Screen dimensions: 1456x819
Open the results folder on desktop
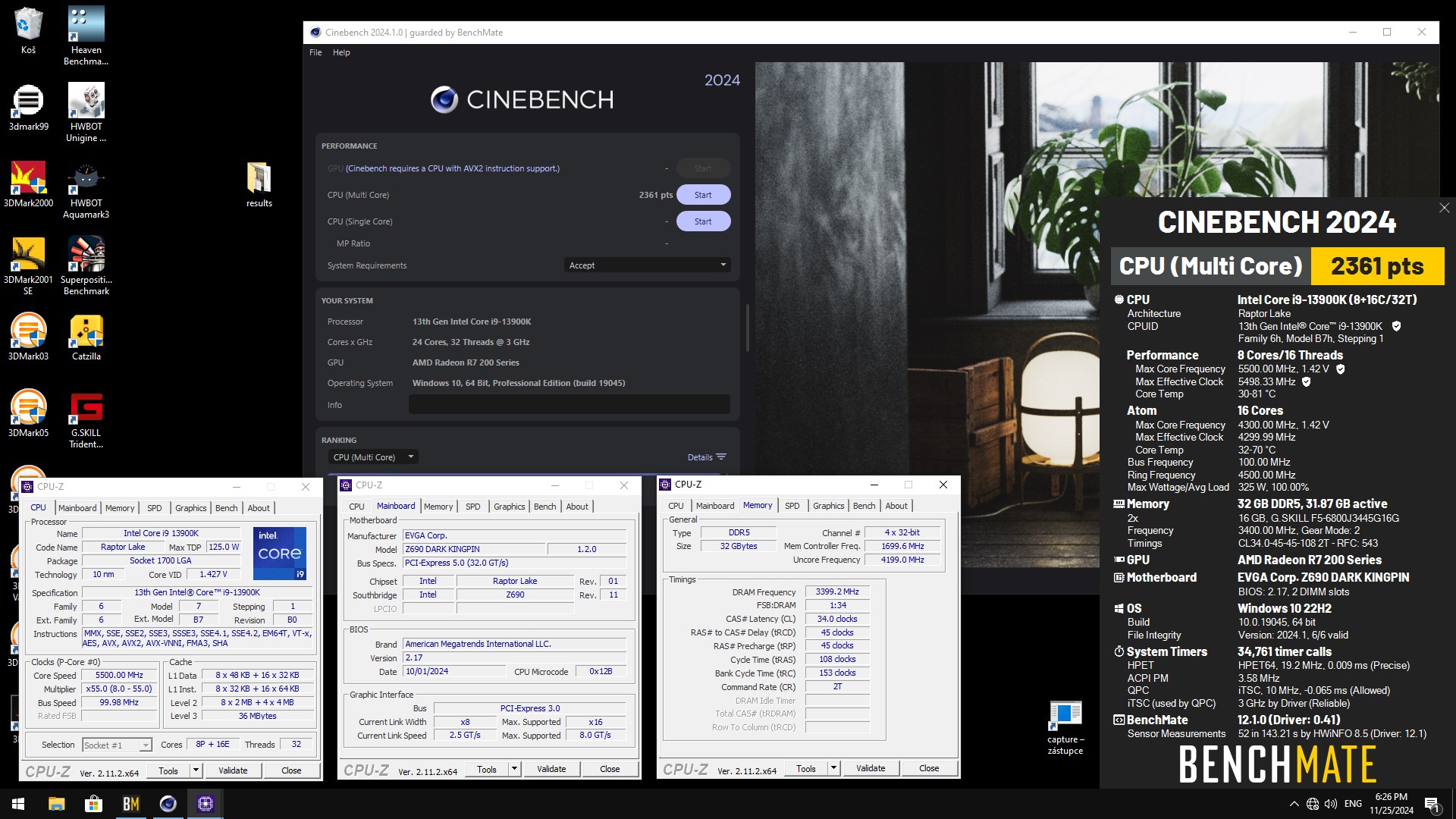point(259,184)
